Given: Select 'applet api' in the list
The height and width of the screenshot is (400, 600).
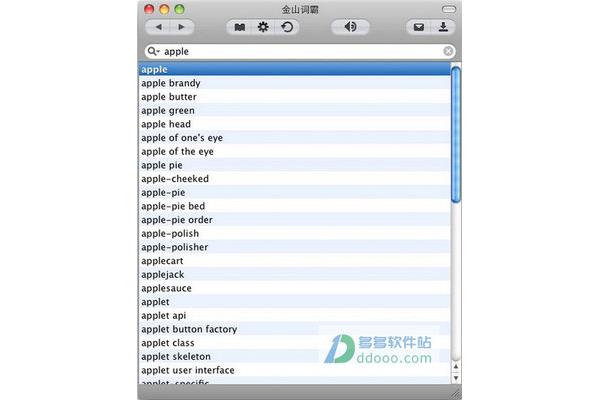Looking at the screenshot, I should (x=295, y=316).
